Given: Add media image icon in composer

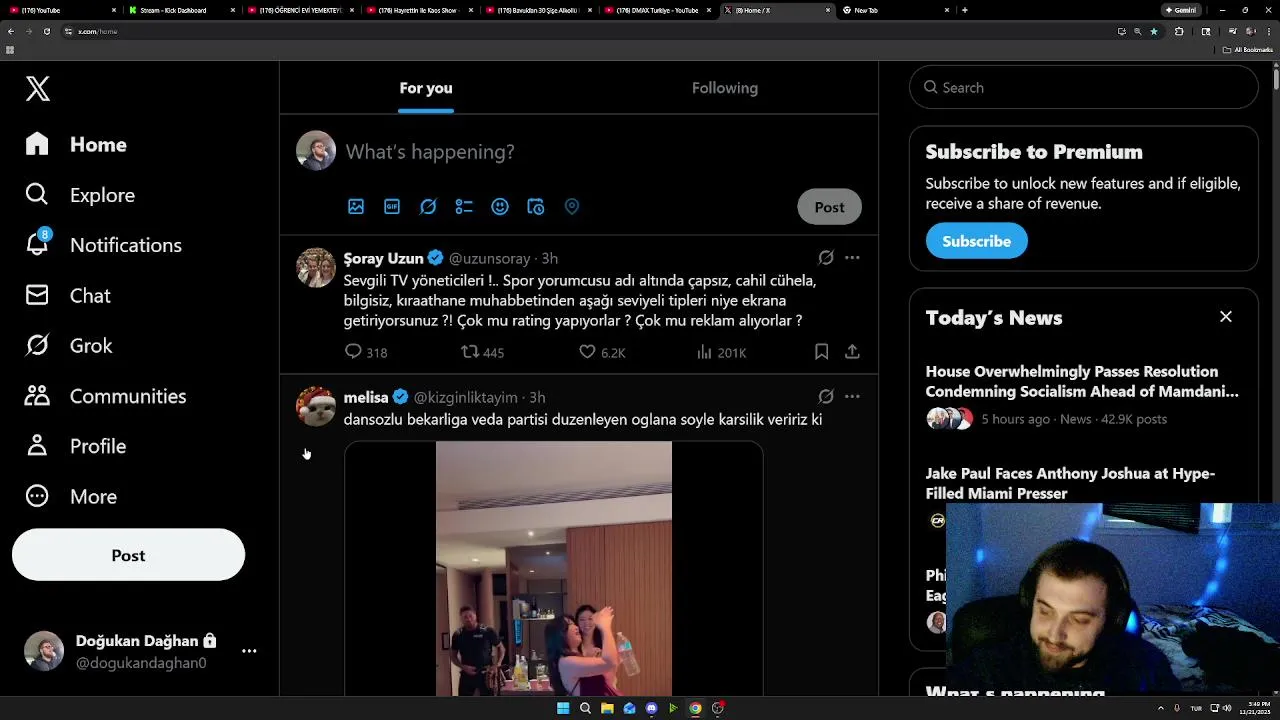Looking at the screenshot, I should (356, 206).
